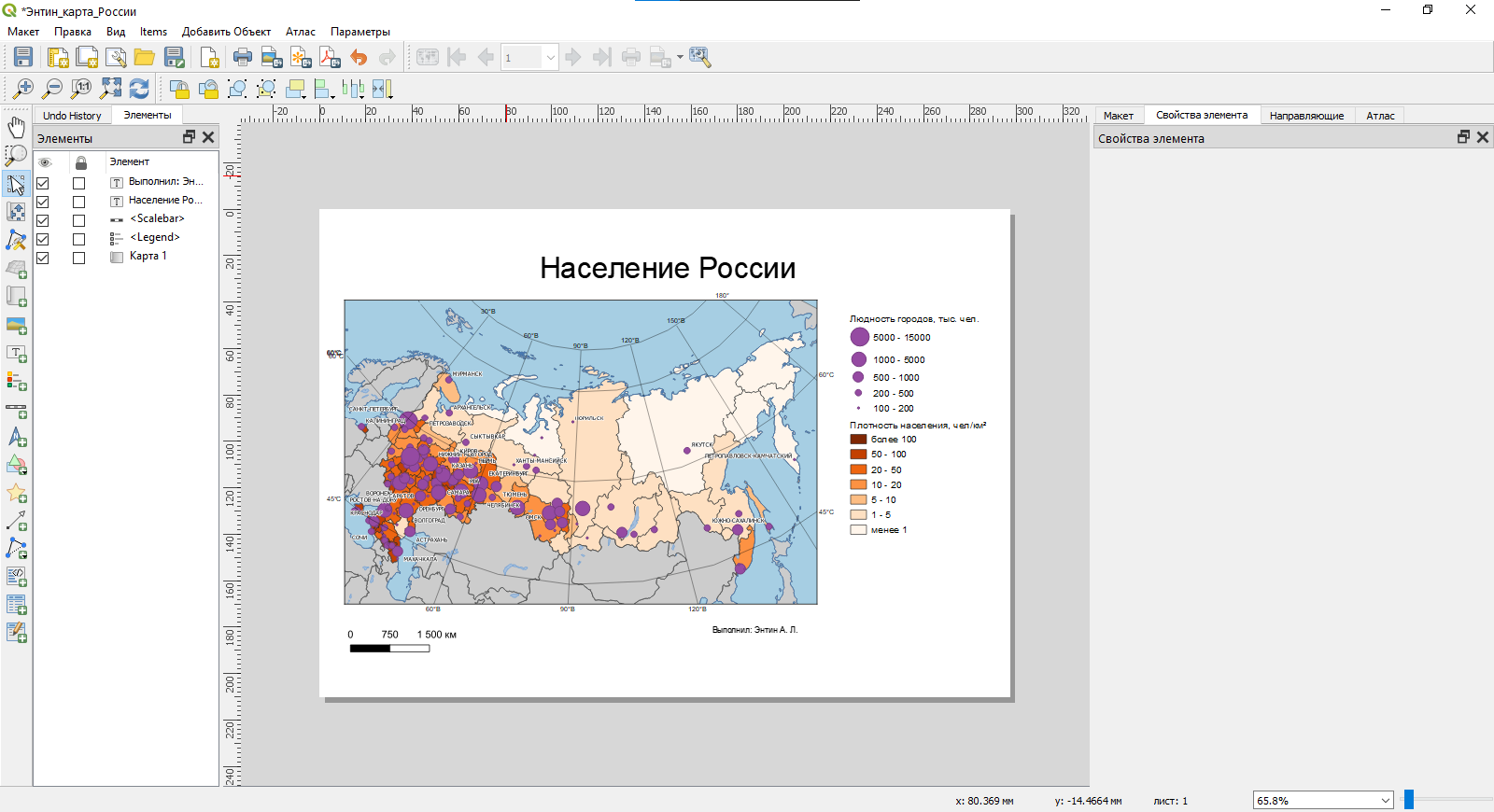Open the Distribute items dropdown

click(354, 89)
